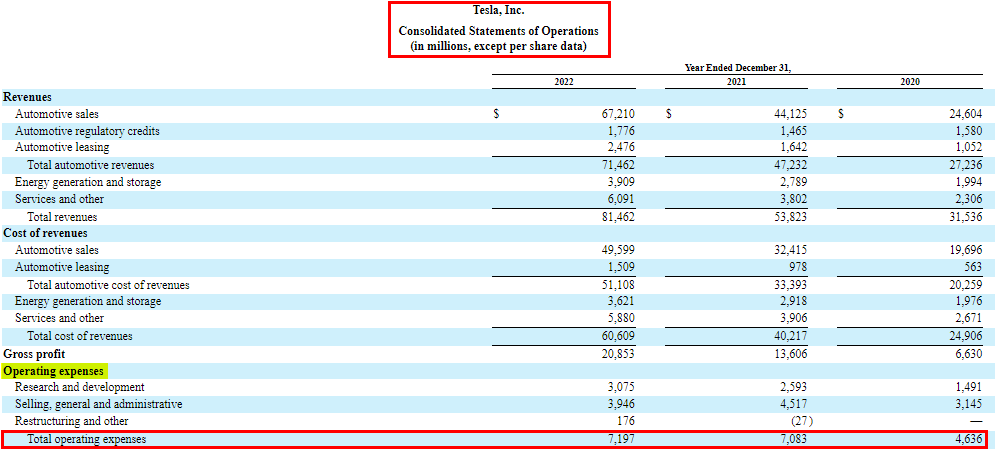Image resolution: width=995 pixels, height=450 pixels.
Task: Select the automotive leasing cost value 978
Action: [798, 267]
